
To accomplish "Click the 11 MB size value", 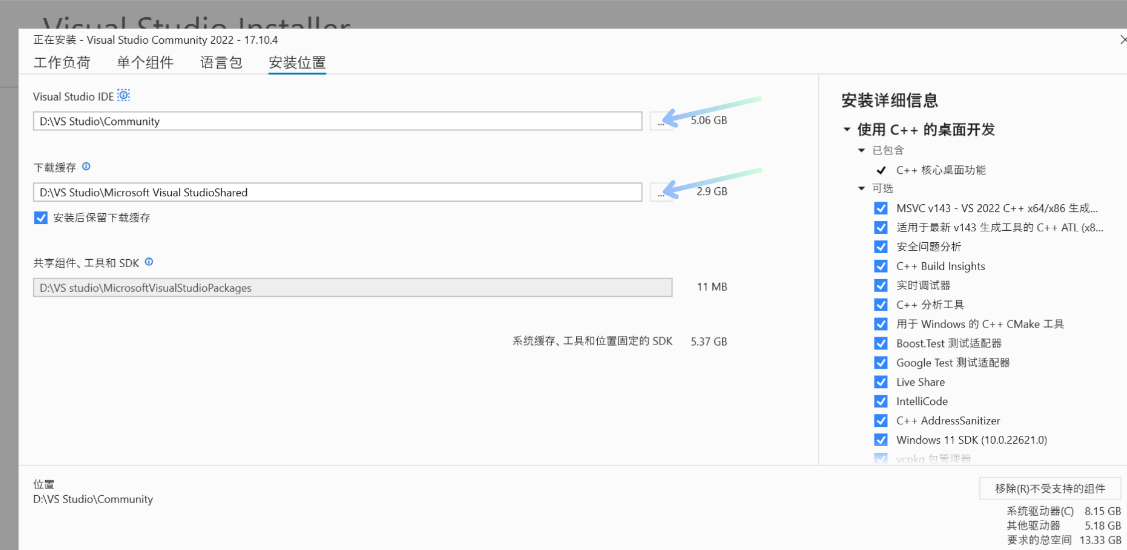I will coord(712,288).
